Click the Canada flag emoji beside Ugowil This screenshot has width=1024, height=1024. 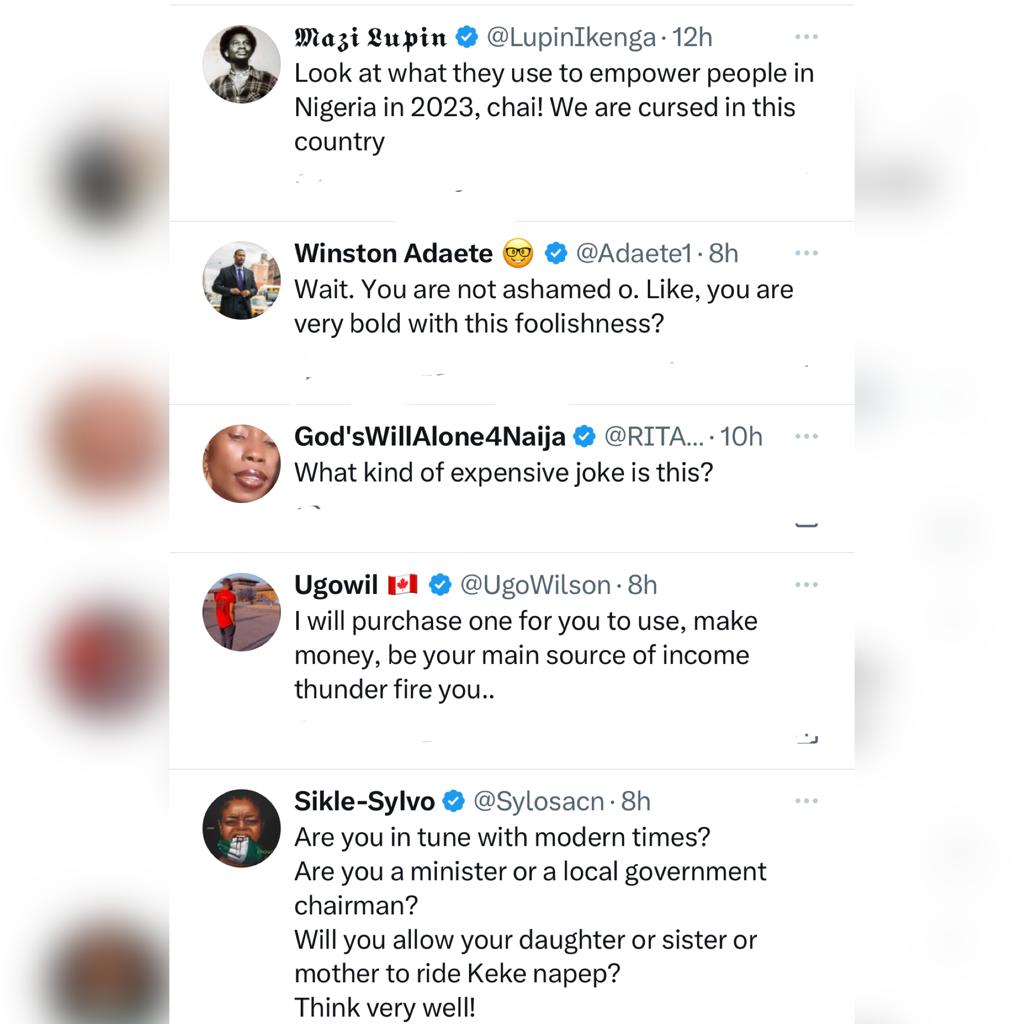tap(400, 585)
